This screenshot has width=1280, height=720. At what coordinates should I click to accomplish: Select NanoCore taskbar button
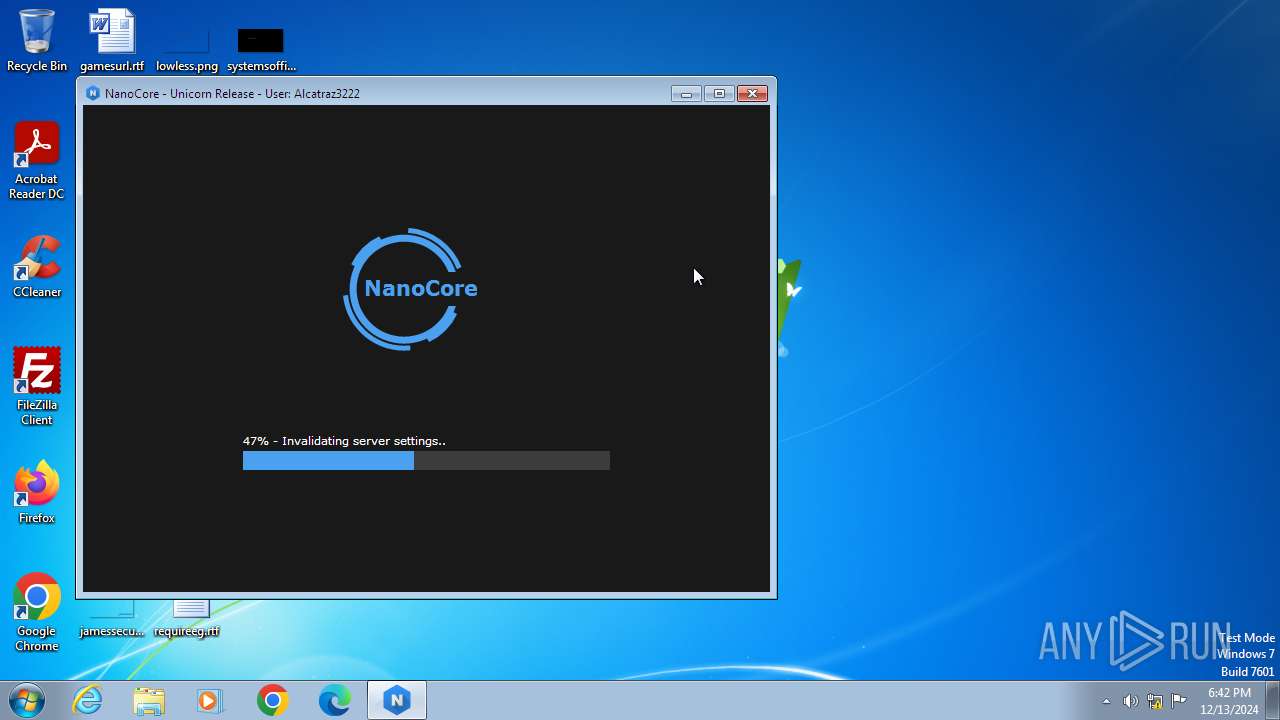click(397, 701)
